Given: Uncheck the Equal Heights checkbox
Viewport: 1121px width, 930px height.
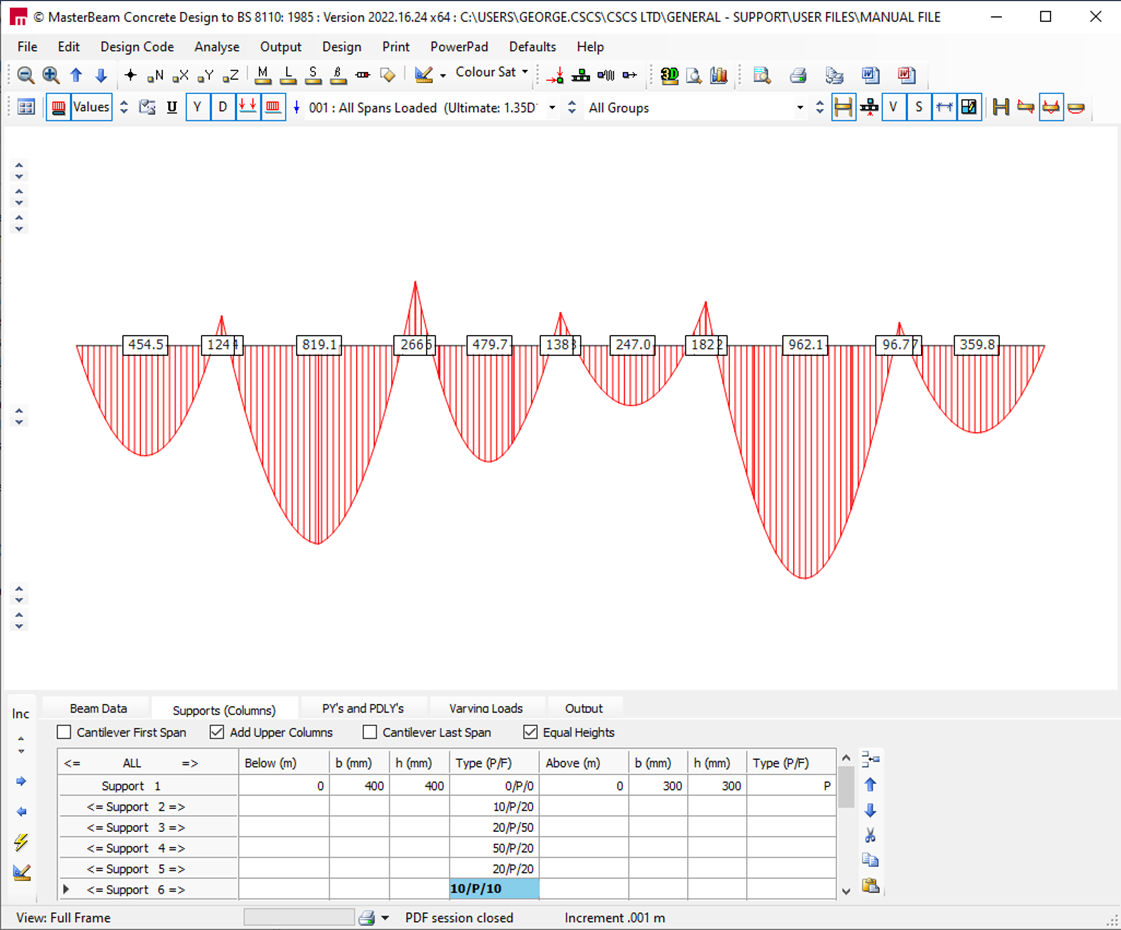Looking at the screenshot, I should 530,732.
